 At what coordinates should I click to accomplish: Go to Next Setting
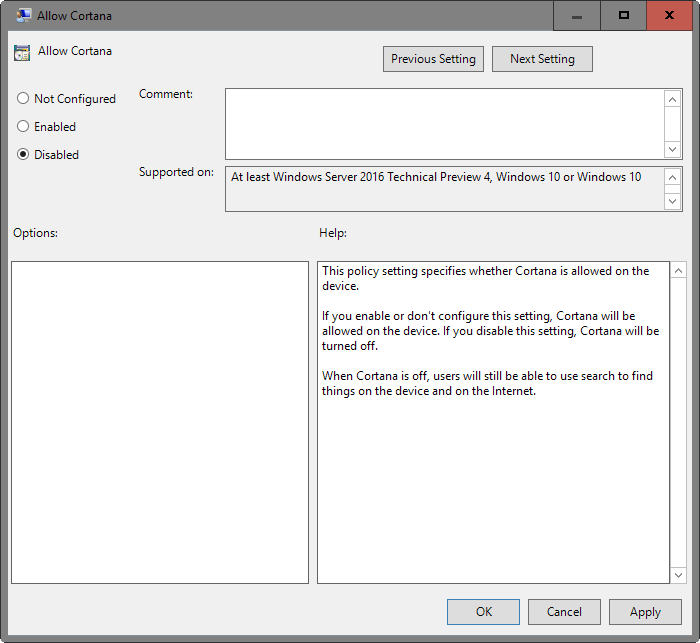pos(542,59)
